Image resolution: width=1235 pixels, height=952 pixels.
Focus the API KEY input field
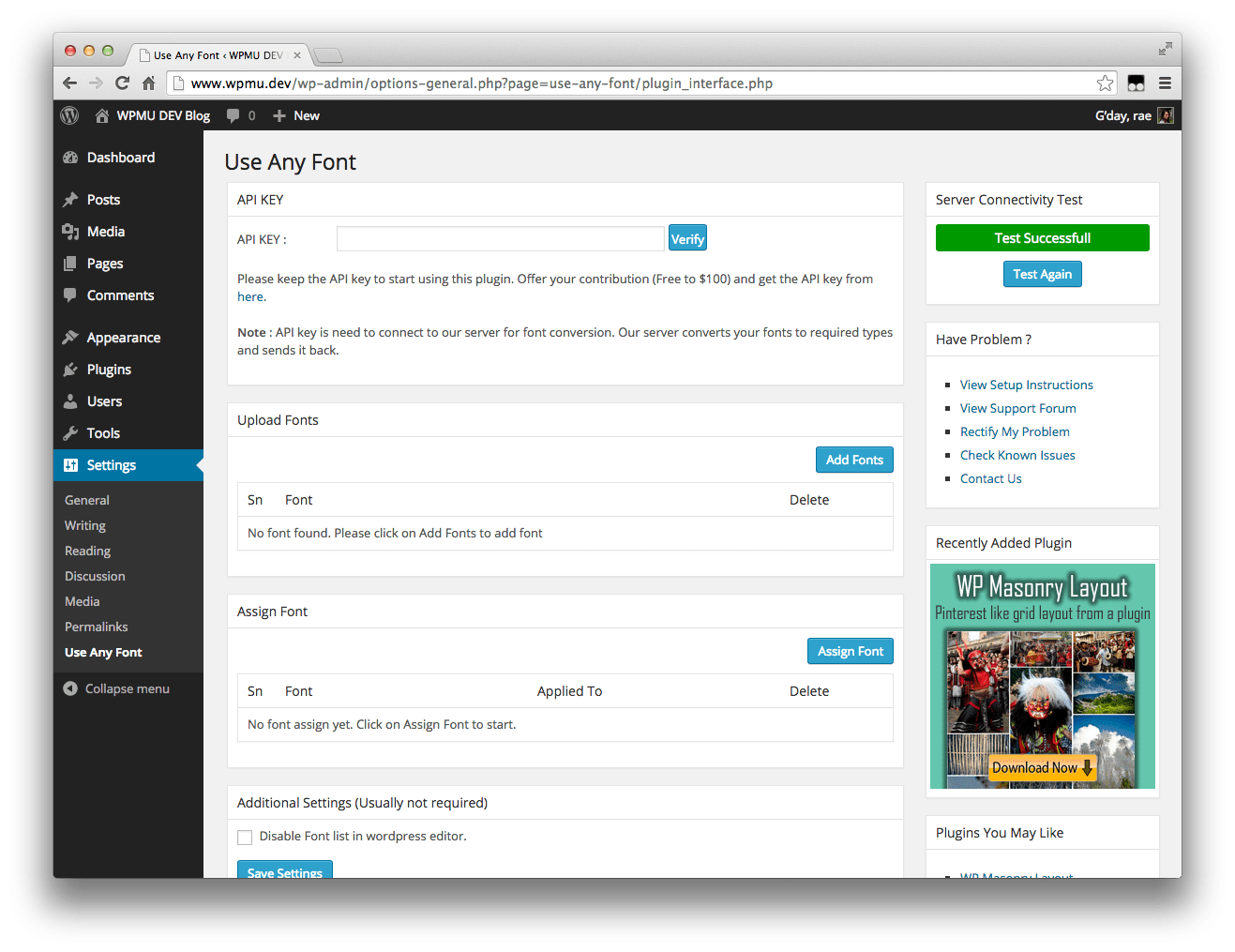(x=501, y=239)
